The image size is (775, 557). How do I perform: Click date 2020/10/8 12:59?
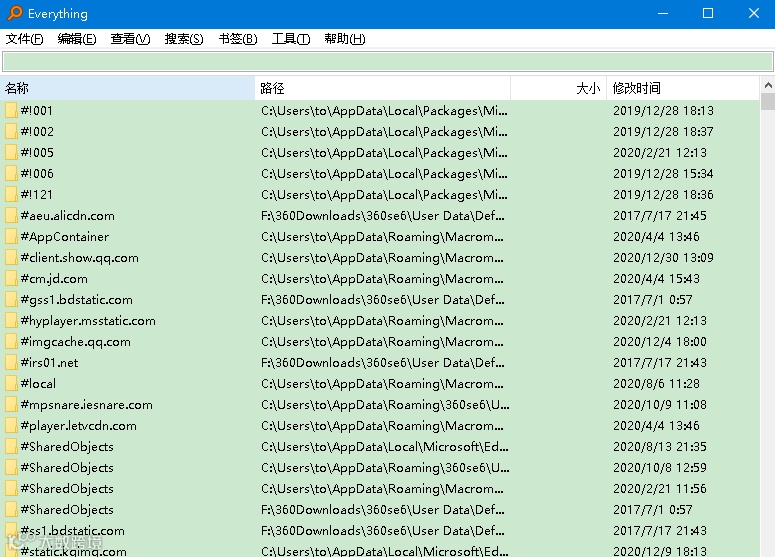click(x=660, y=468)
